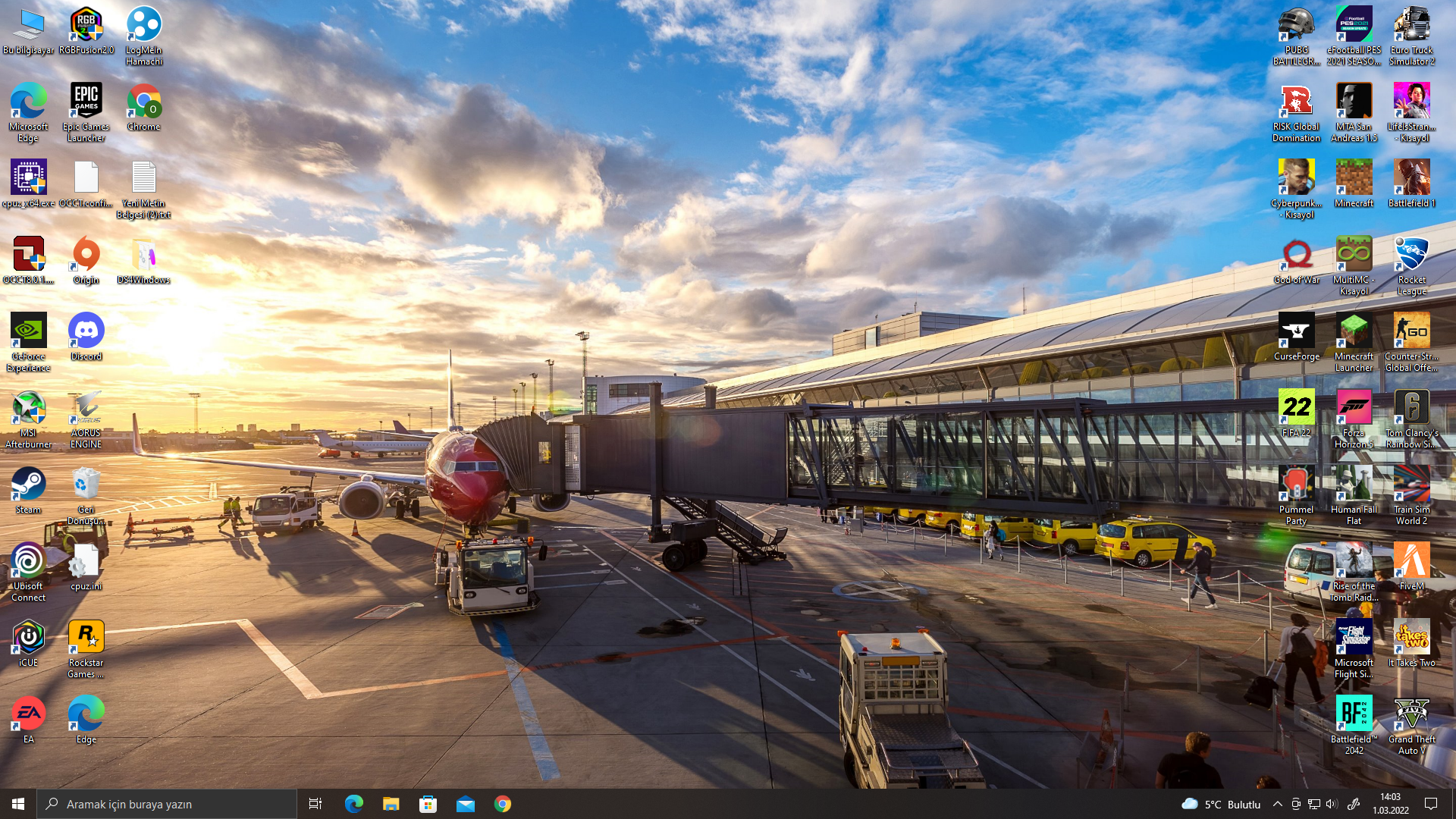Image resolution: width=1456 pixels, height=819 pixels.
Task: Open the Windows Start menu
Action: click(x=18, y=804)
